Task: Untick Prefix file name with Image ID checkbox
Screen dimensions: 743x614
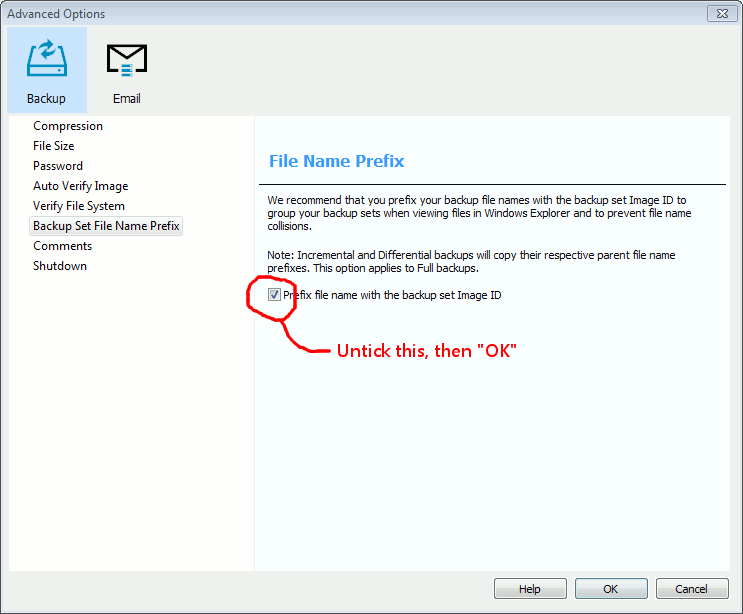Action: pos(274,295)
